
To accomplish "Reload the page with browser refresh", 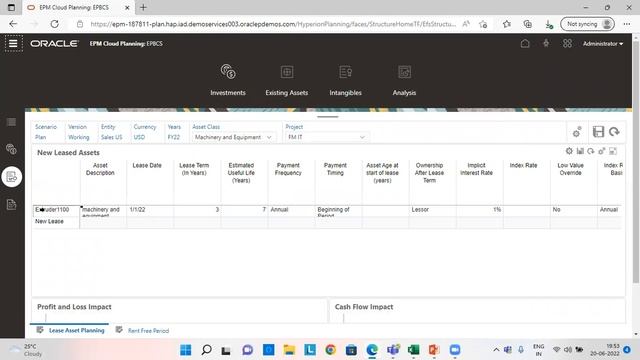I will click(x=54, y=24).
